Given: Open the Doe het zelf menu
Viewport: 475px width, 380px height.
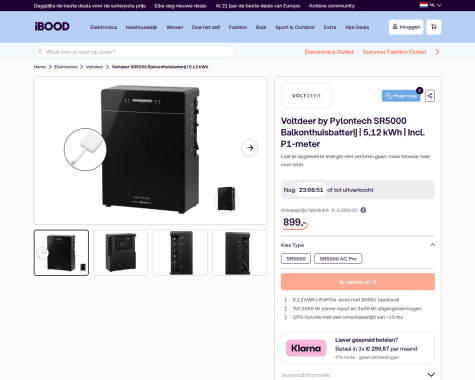Looking at the screenshot, I should tap(206, 27).
